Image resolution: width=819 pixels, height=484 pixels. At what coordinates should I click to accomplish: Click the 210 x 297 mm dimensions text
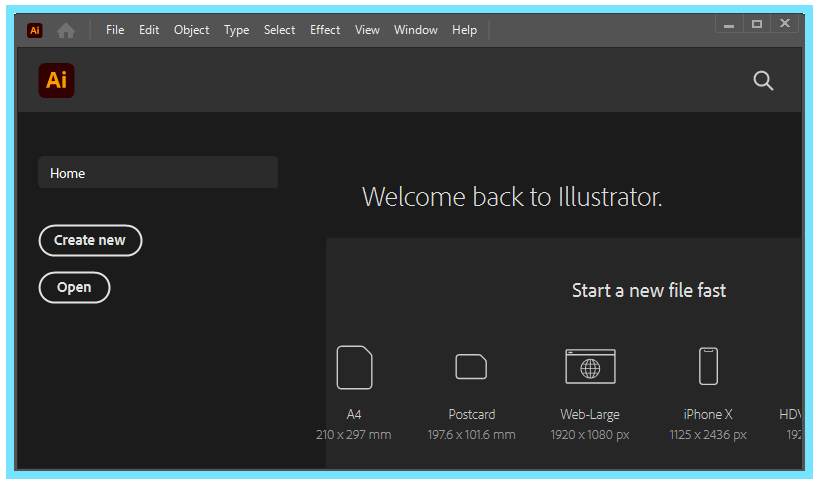[354, 434]
